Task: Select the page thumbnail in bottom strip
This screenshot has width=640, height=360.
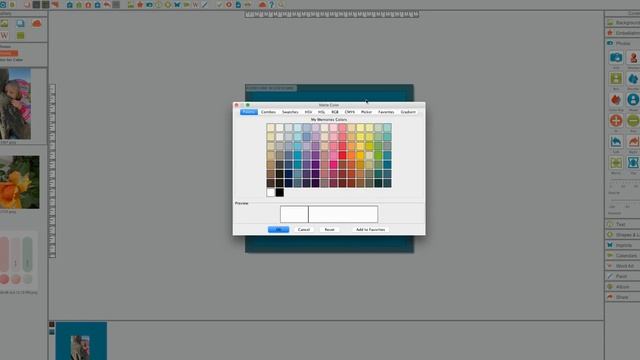Action: 81,341
